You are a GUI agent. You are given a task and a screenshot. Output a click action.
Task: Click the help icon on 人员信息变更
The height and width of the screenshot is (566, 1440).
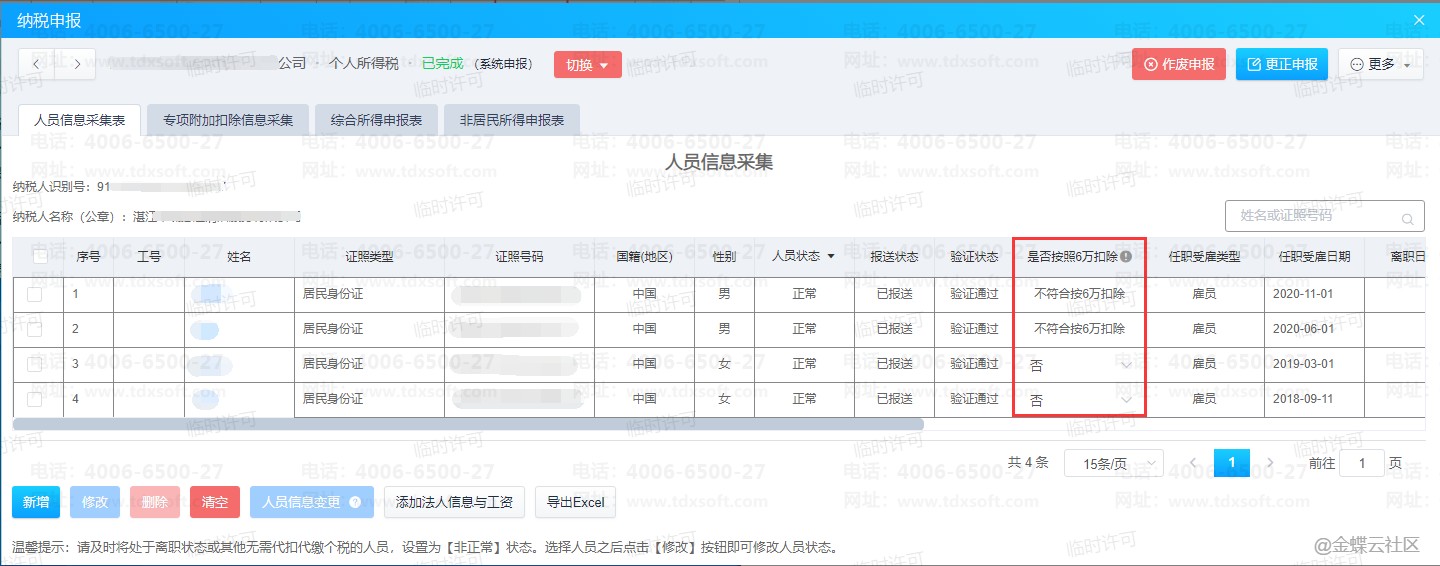[x=355, y=503]
